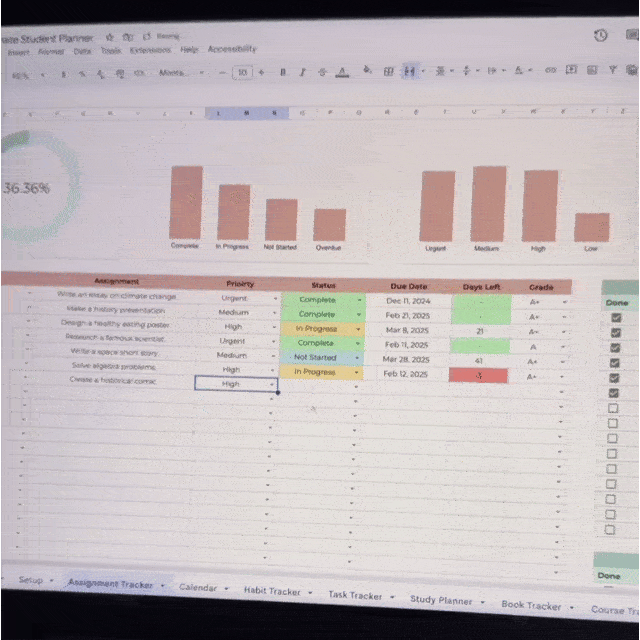Open Status dropdown showing Not Started
This screenshot has height=640, width=640.
coord(358,357)
